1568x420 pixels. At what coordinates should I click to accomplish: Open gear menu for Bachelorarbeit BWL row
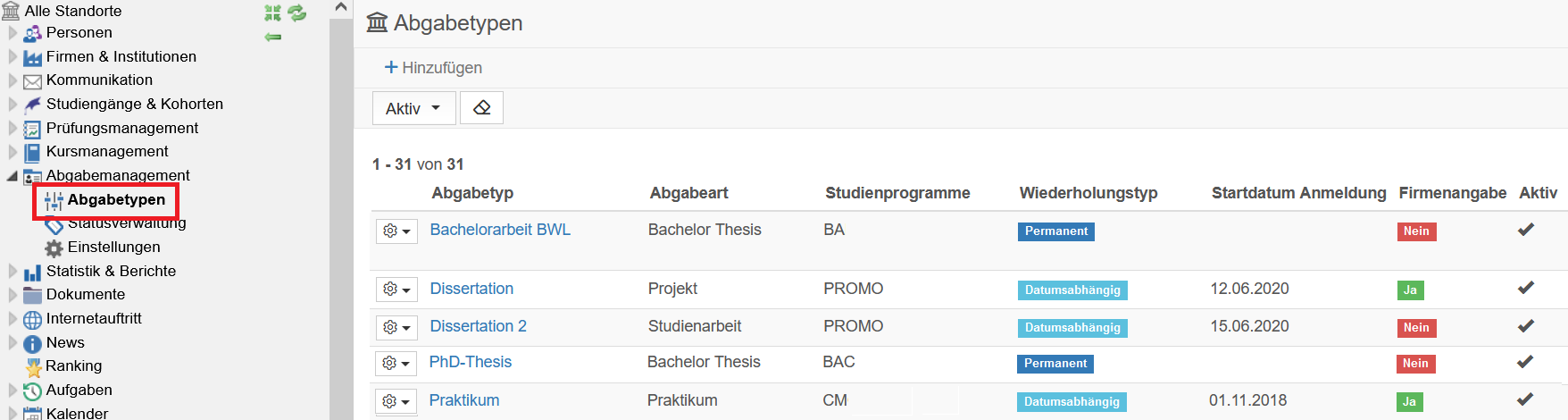coord(396,231)
